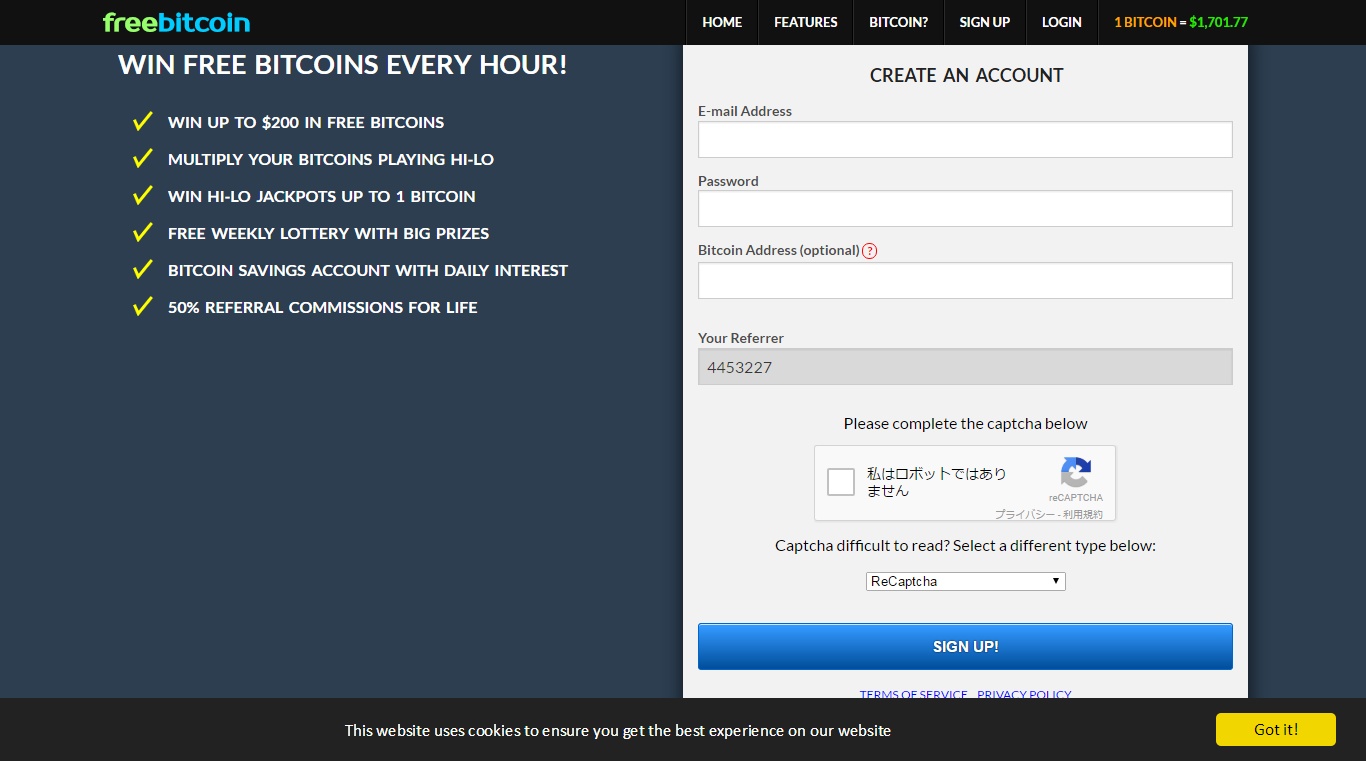Go to the SIGN UP nav item
Screen dimensions: 1366x761
985,22
